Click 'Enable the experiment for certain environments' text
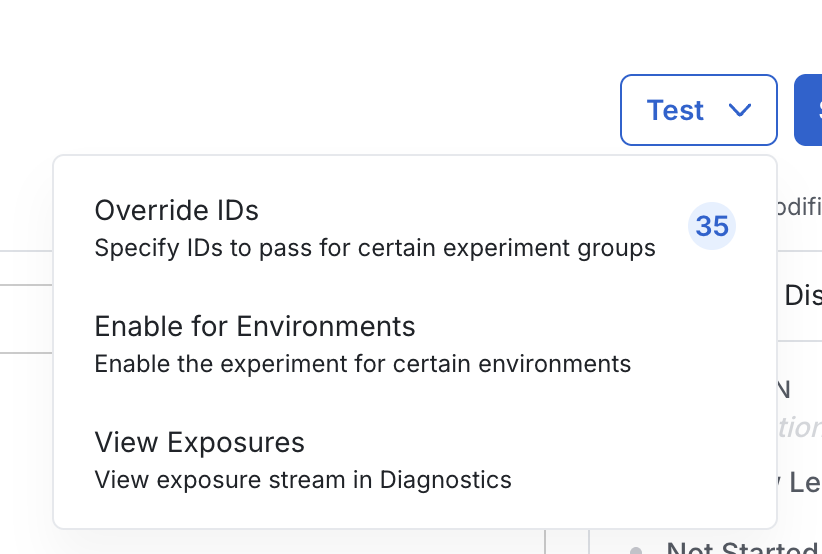Image resolution: width=822 pixels, height=554 pixels. click(x=363, y=364)
